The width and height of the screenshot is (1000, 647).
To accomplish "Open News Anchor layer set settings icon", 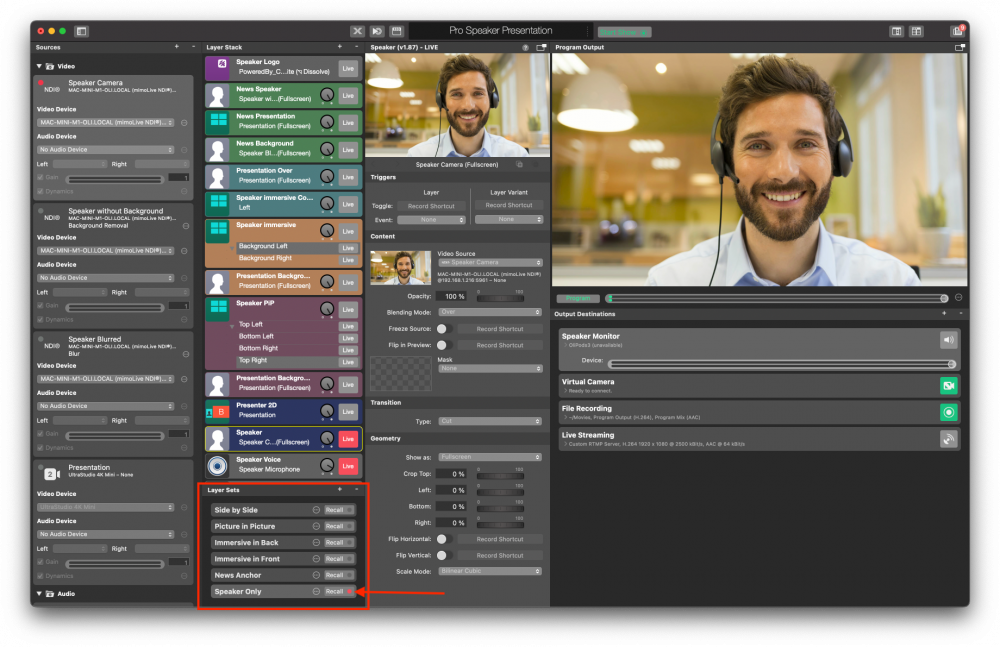I will [316, 575].
